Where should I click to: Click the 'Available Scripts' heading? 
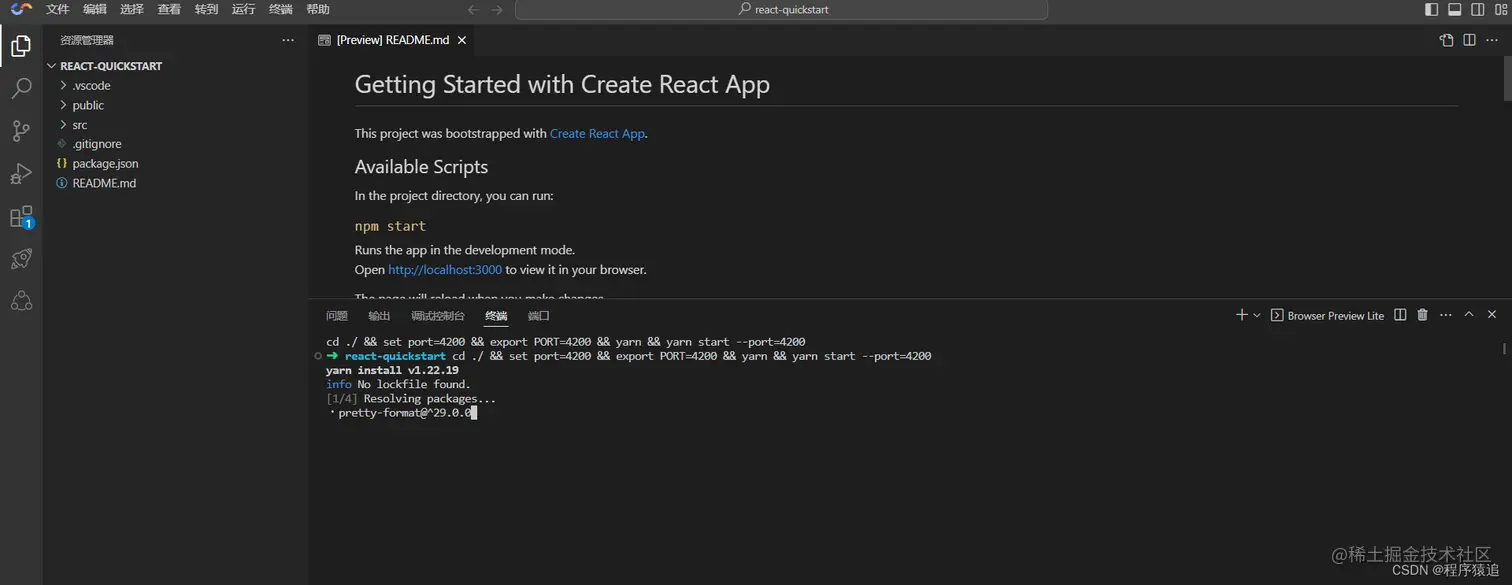coord(421,167)
